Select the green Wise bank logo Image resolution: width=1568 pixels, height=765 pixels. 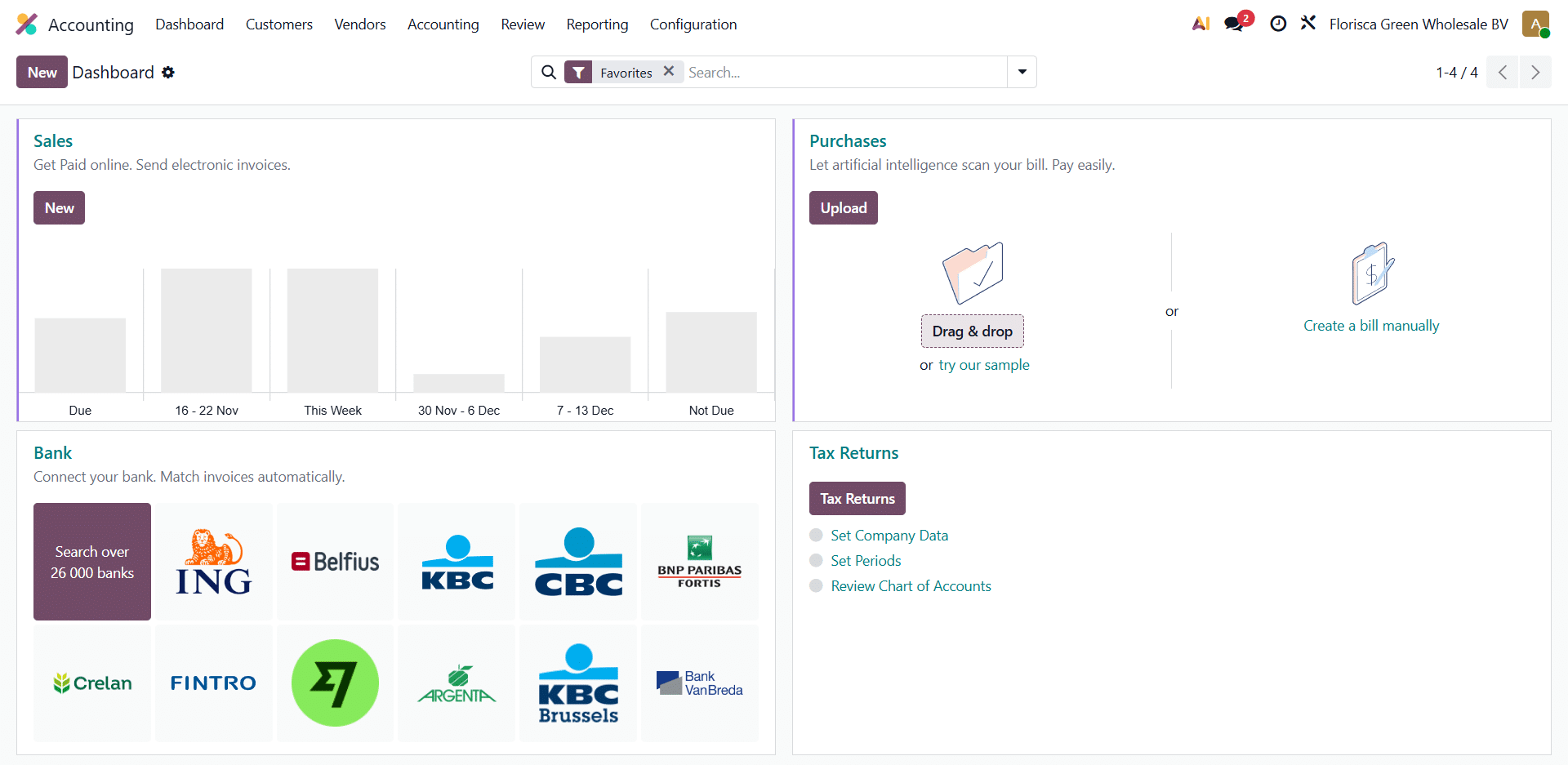(336, 683)
